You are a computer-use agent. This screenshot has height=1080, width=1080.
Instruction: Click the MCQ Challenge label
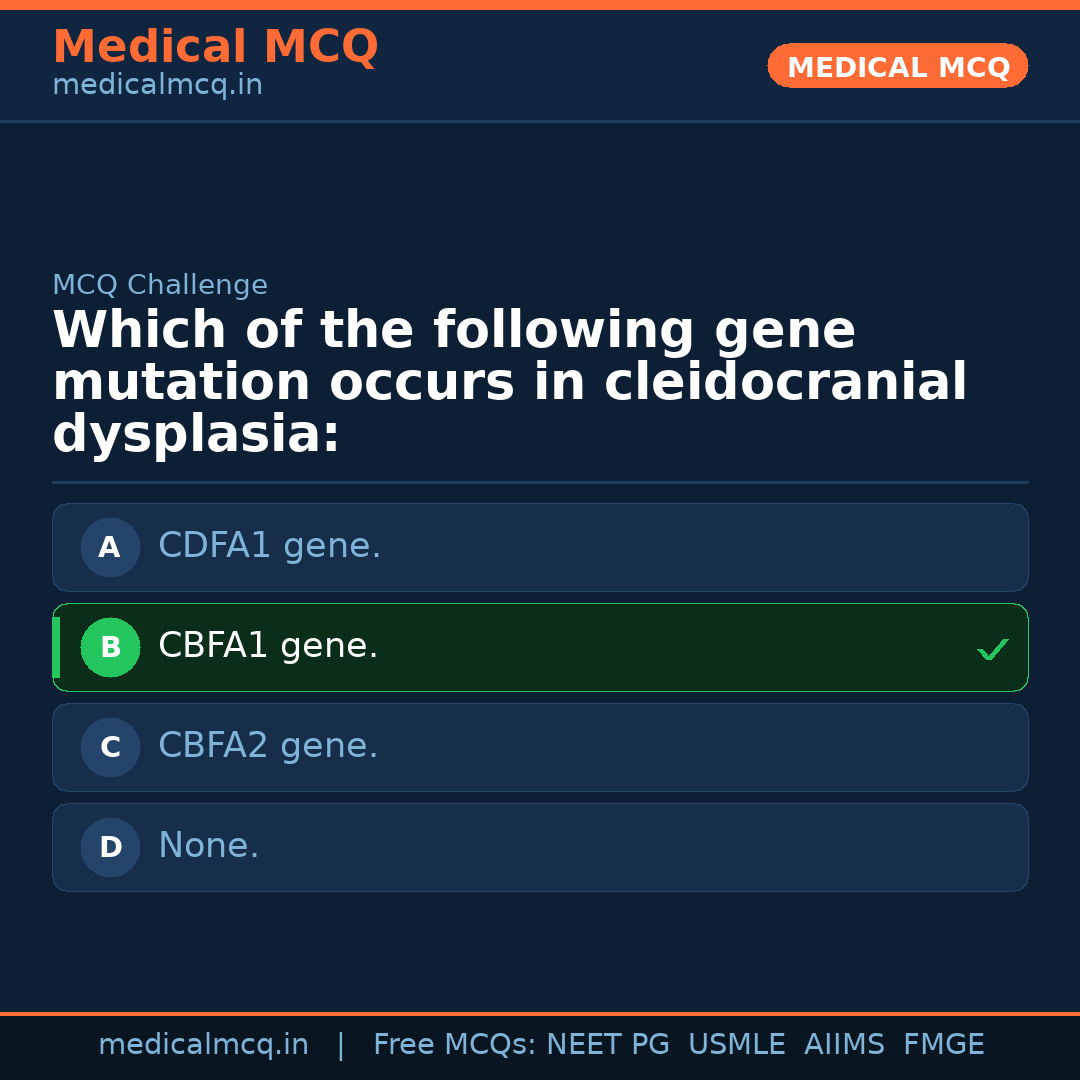160,285
